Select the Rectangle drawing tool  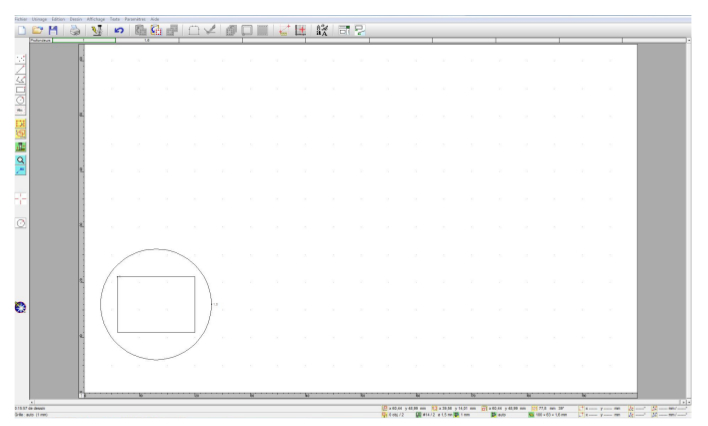(x=20, y=90)
